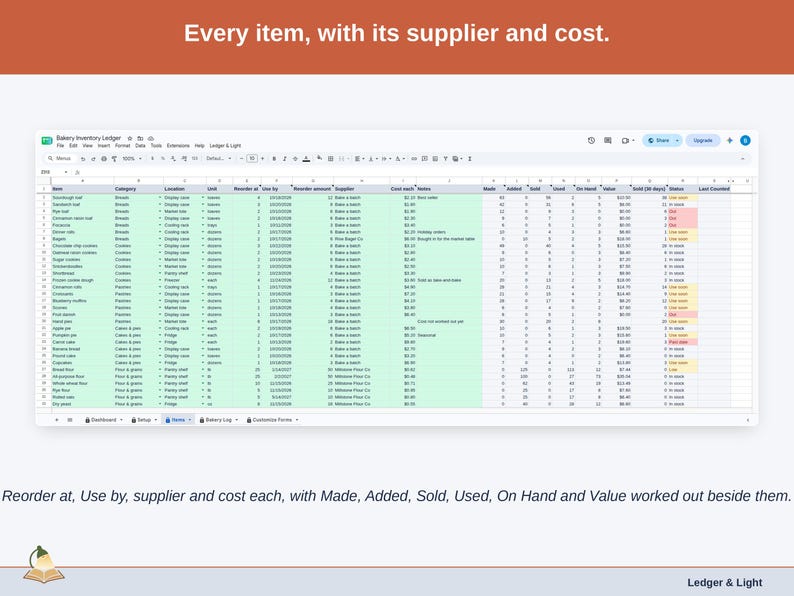This screenshot has height=596, width=794.
Task: Open the File menu
Action: pos(60,145)
